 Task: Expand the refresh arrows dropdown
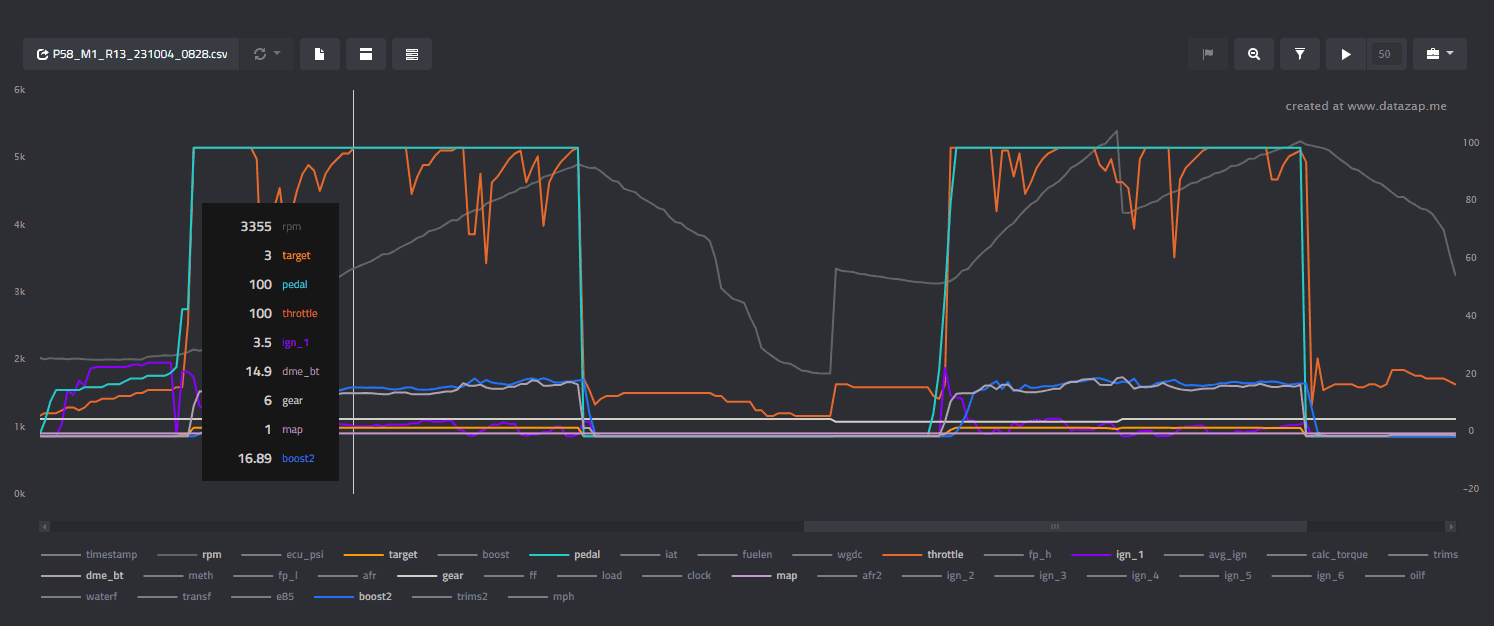[267, 54]
